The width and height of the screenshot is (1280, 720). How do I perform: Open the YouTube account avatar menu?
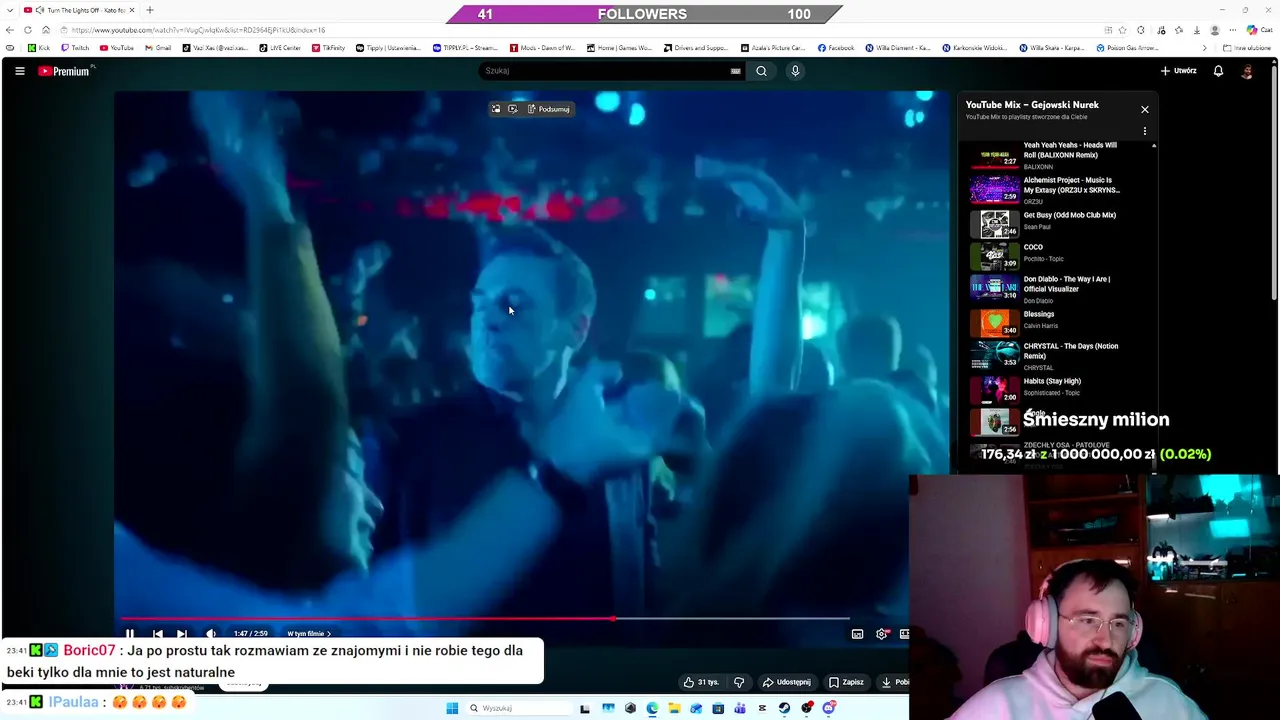pyautogui.click(x=1247, y=71)
